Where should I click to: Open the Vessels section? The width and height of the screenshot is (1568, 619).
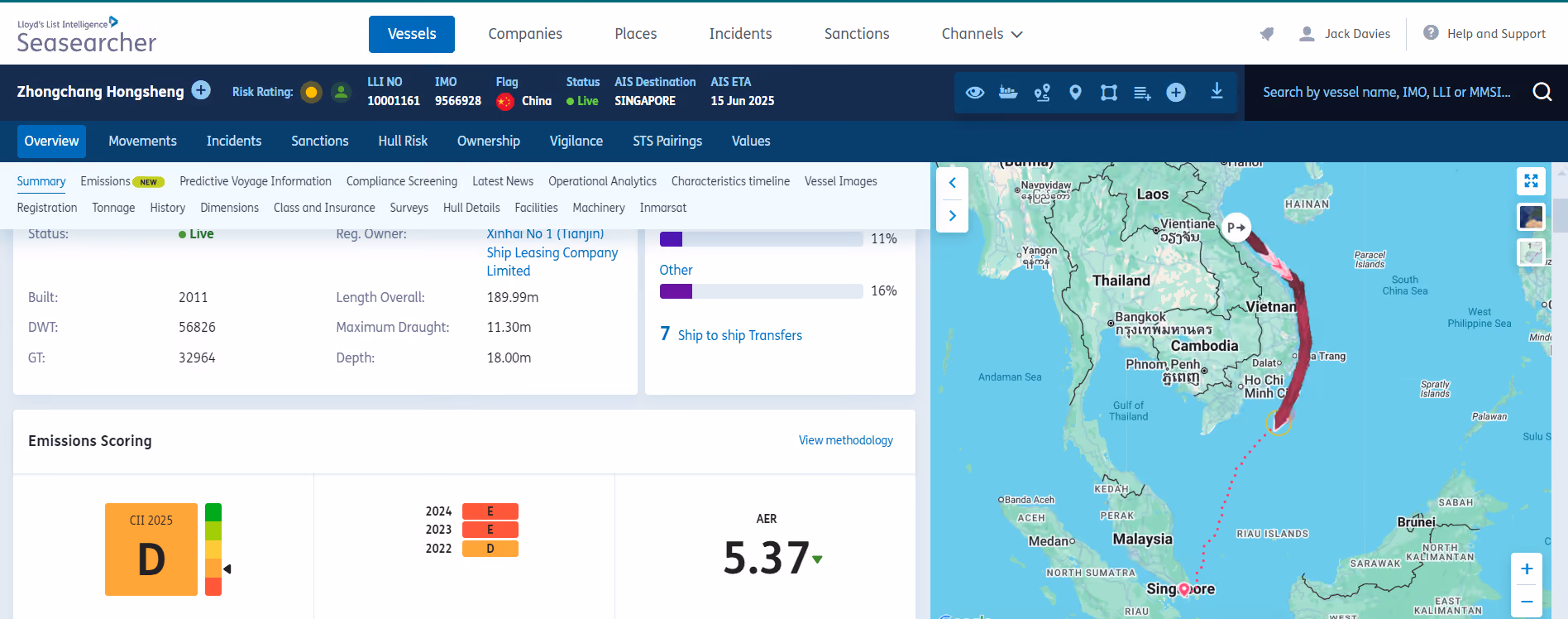412,34
